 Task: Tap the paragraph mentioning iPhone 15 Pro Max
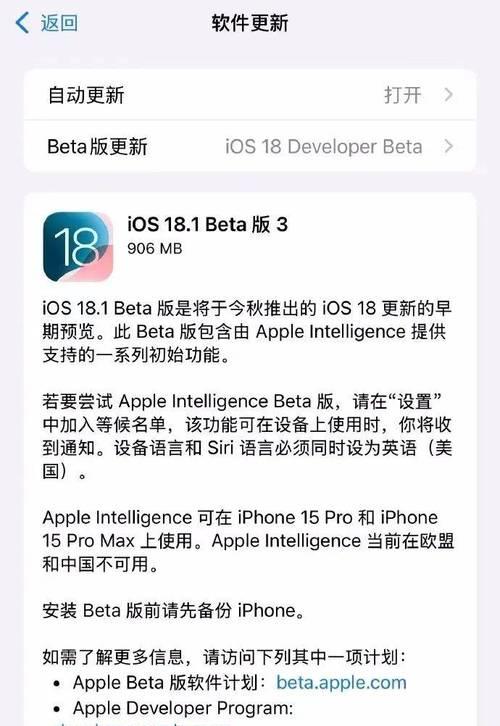click(249, 541)
